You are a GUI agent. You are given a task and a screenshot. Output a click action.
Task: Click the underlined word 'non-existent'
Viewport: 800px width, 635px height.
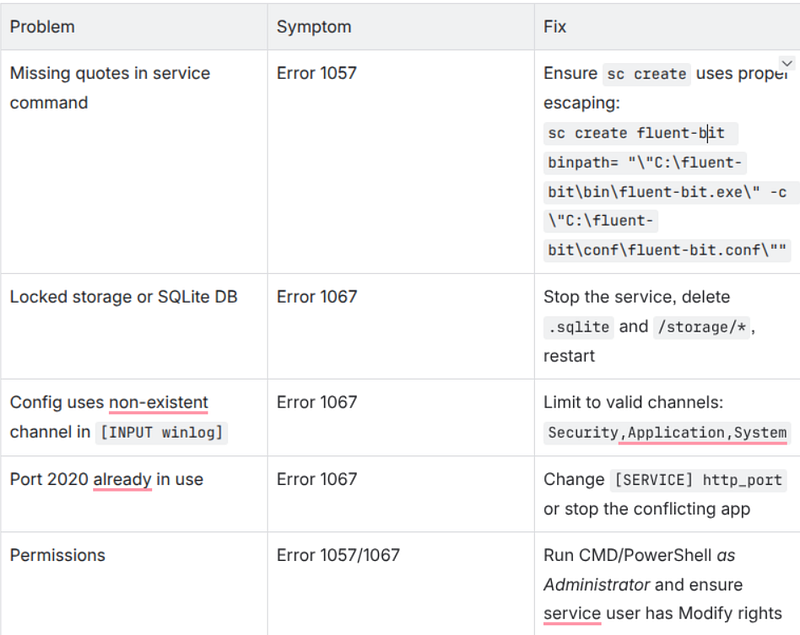click(x=159, y=403)
